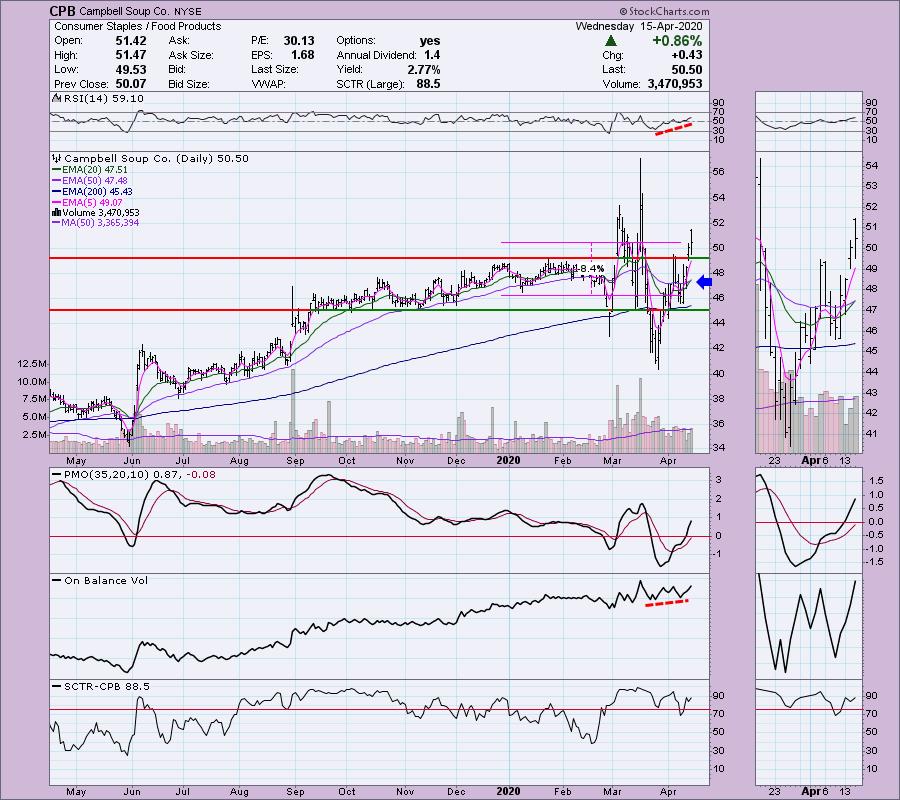Click the High price 51.47
This screenshot has height=800, width=900.
tap(131, 55)
